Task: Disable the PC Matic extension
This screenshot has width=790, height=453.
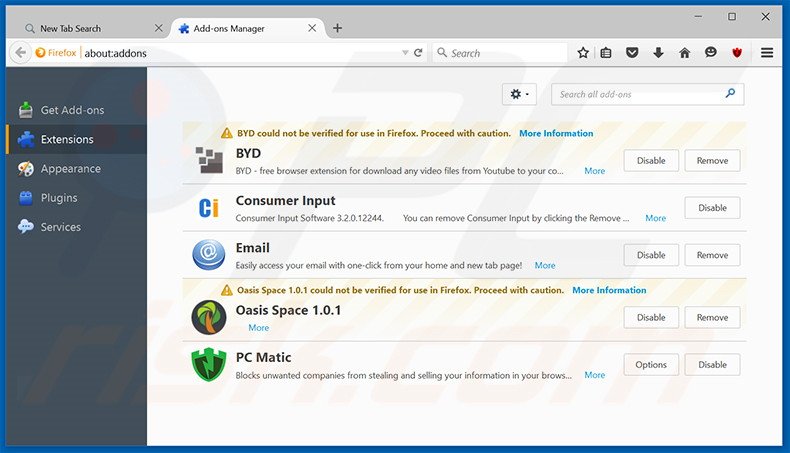Action: point(712,364)
